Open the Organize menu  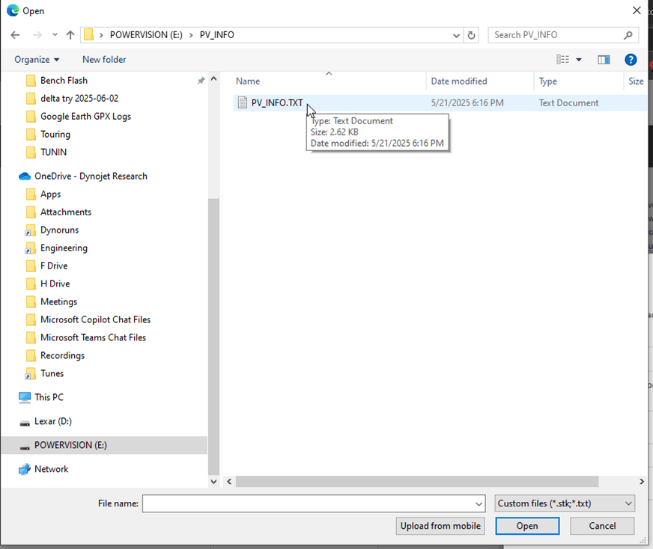pyautogui.click(x=37, y=60)
